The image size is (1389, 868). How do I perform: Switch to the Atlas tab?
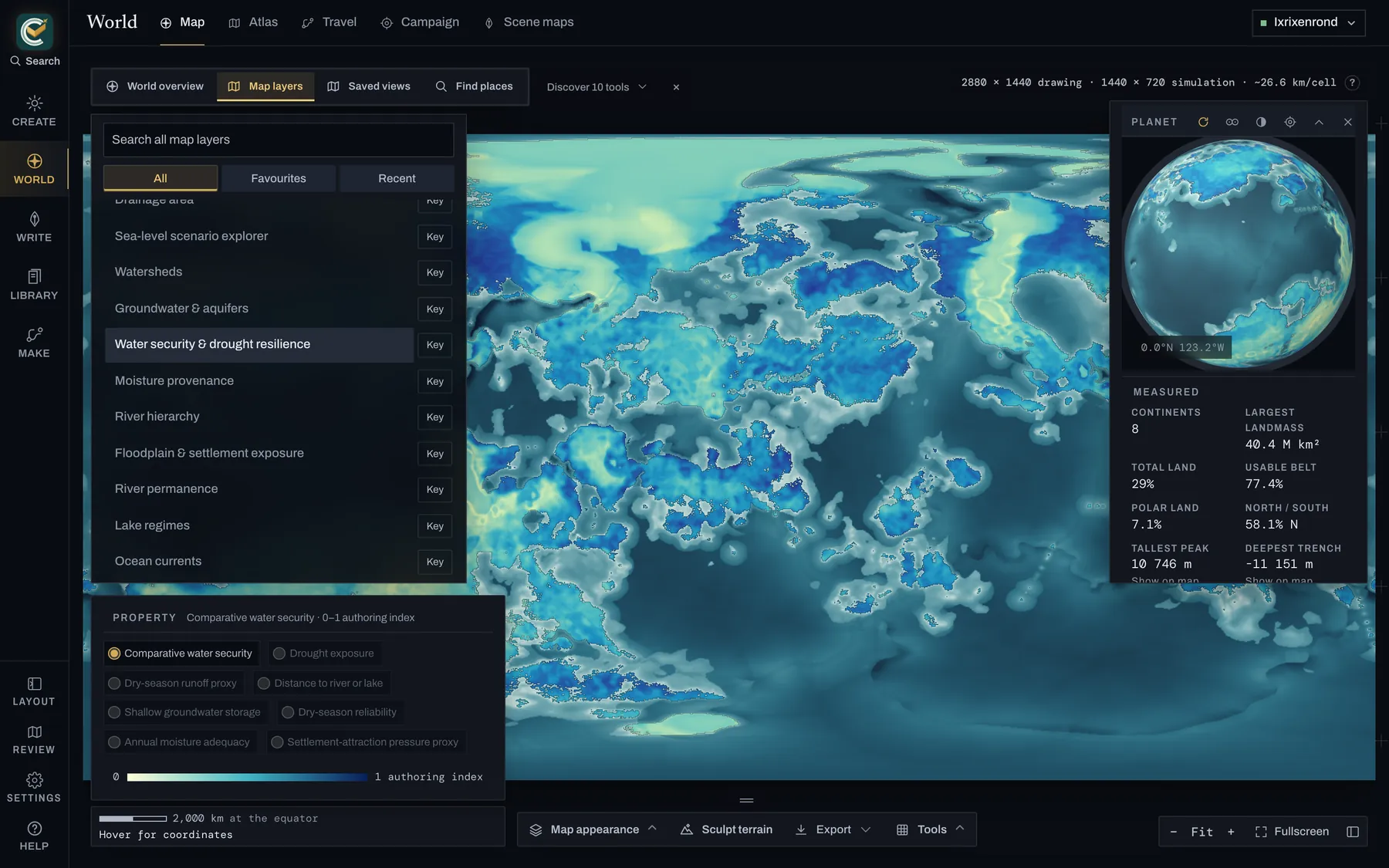point(253,22)
